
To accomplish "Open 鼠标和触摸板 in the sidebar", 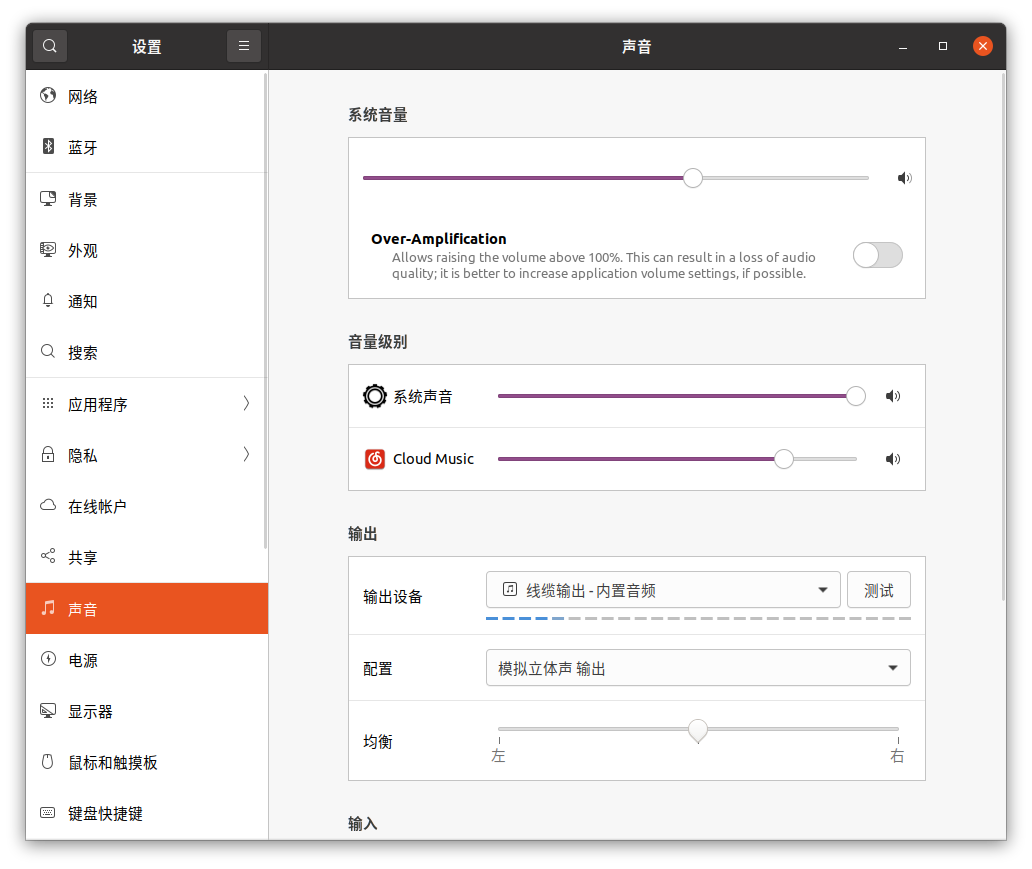I will [x=147, y=762].
